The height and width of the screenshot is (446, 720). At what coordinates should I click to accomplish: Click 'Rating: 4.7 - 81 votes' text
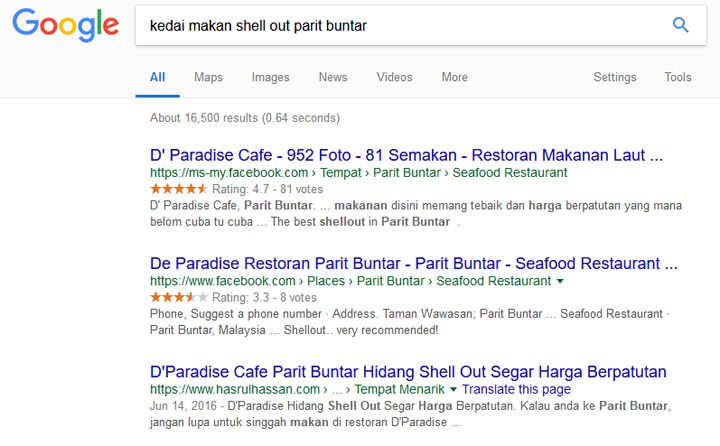coord(267,189)
